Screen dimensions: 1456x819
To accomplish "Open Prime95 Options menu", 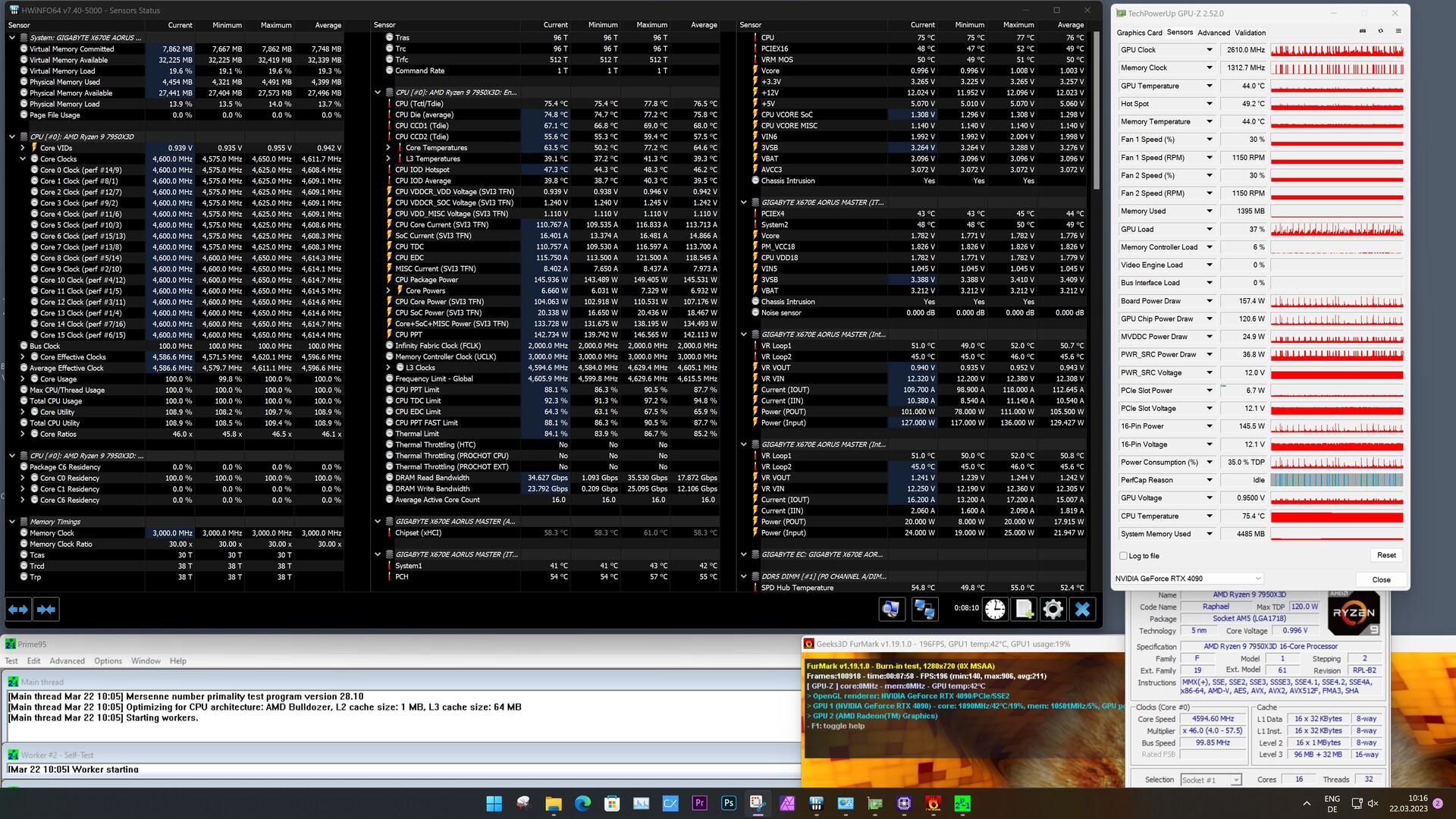I will point(108,661).
